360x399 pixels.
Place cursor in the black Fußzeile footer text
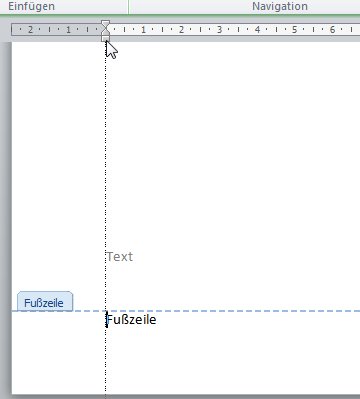[131, 320]
